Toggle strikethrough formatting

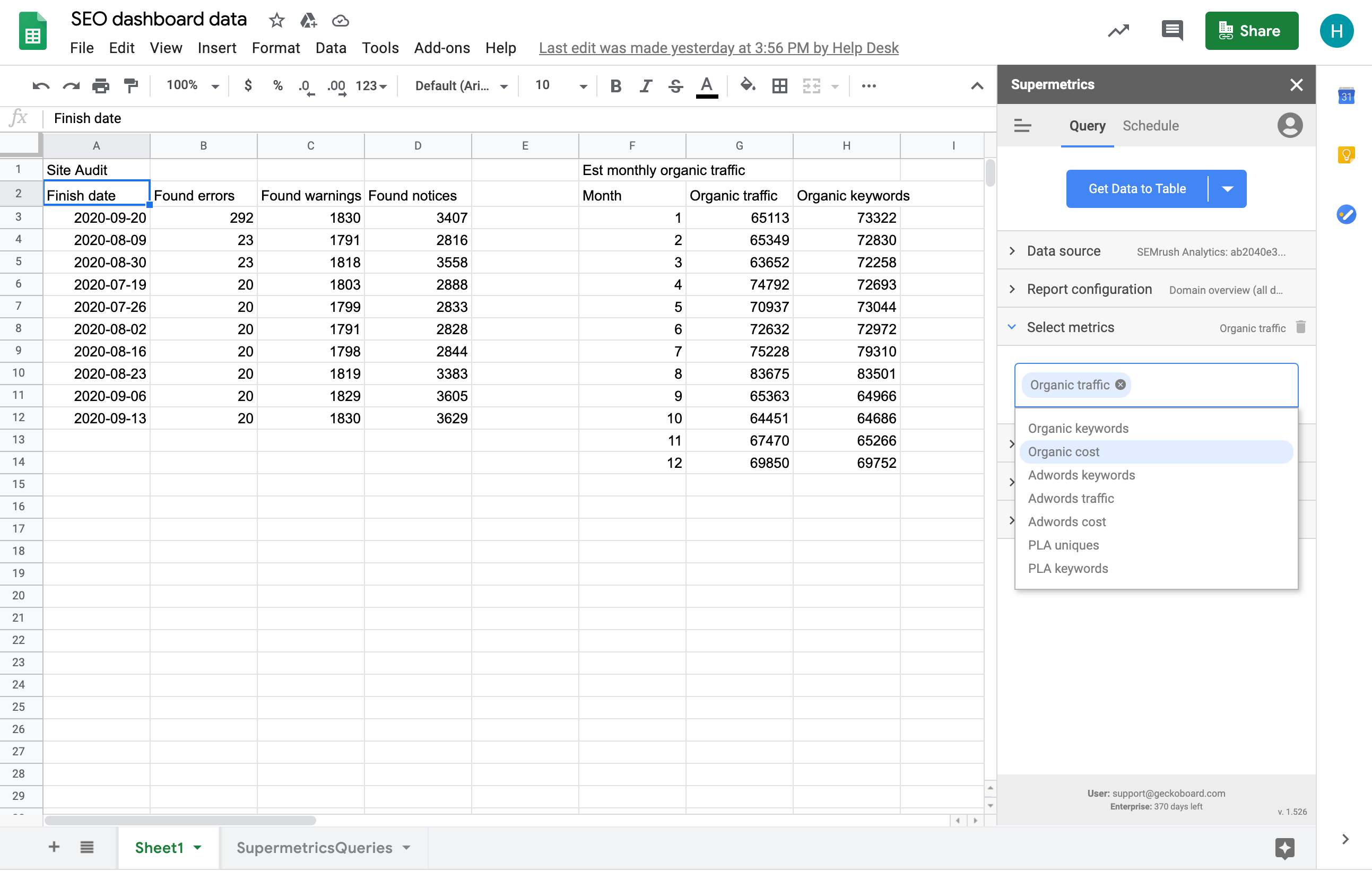pos(676,86)
